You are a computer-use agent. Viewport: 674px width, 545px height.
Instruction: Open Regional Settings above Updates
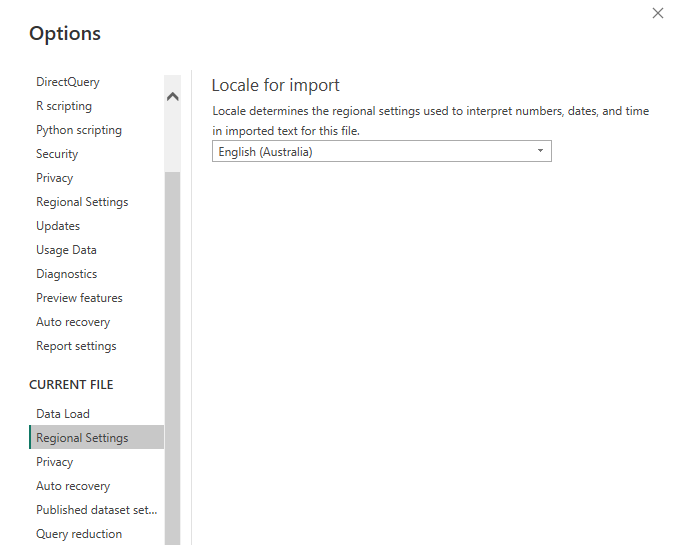click(x=82, y=202)
